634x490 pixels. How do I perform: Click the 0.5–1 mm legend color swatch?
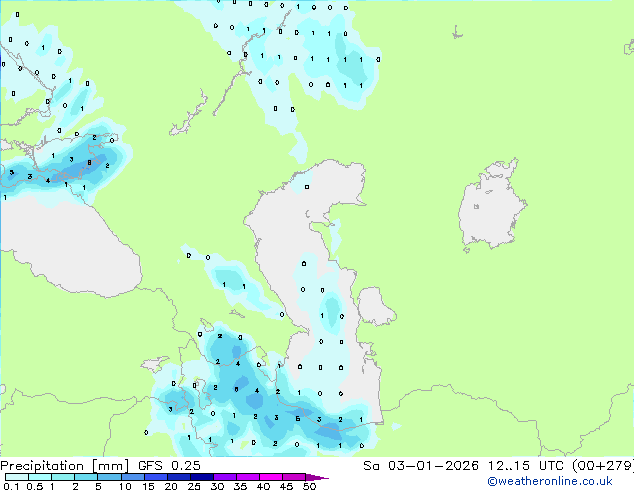tap(40, 477)
